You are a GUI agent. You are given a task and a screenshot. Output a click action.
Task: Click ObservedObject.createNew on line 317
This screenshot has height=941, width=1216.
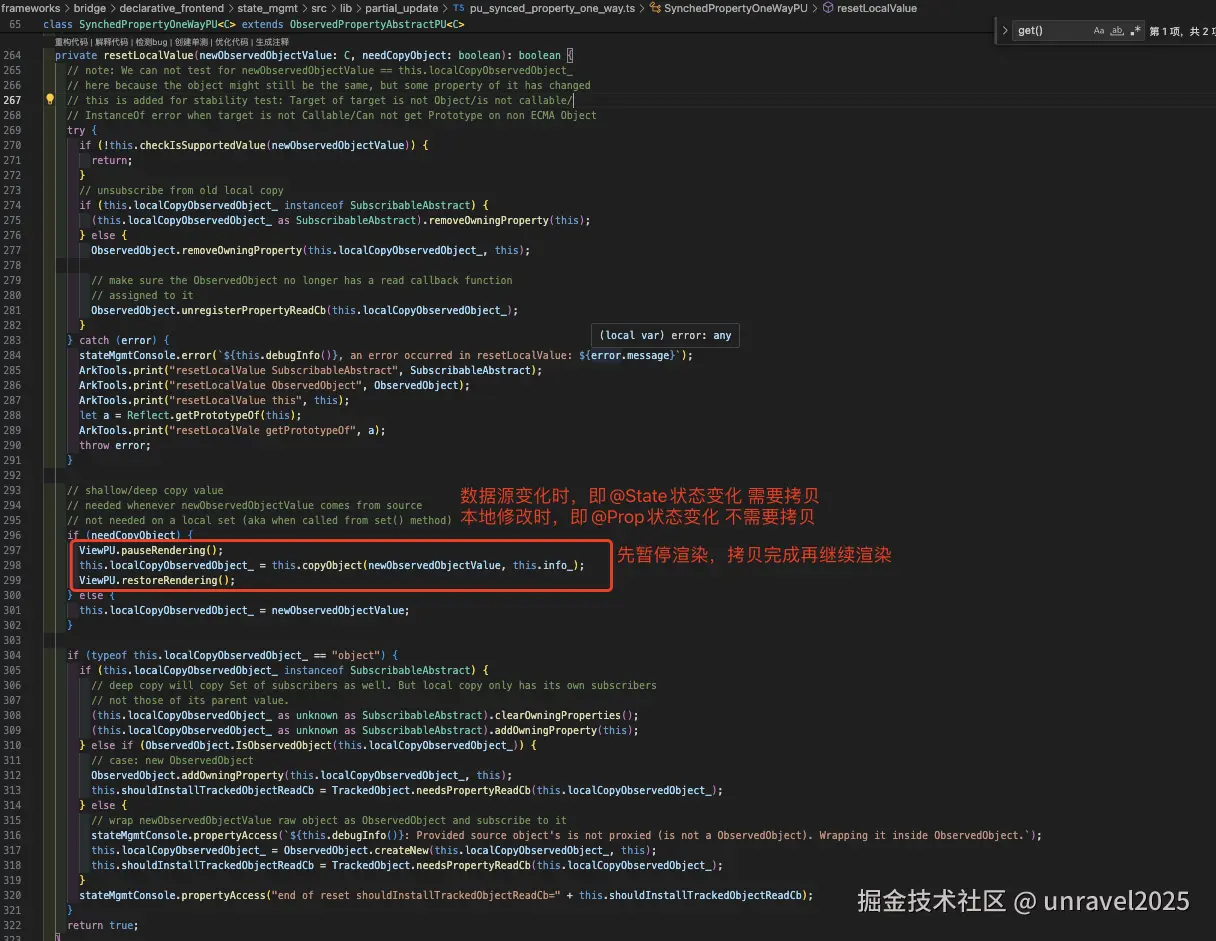[x=357, y=850]
